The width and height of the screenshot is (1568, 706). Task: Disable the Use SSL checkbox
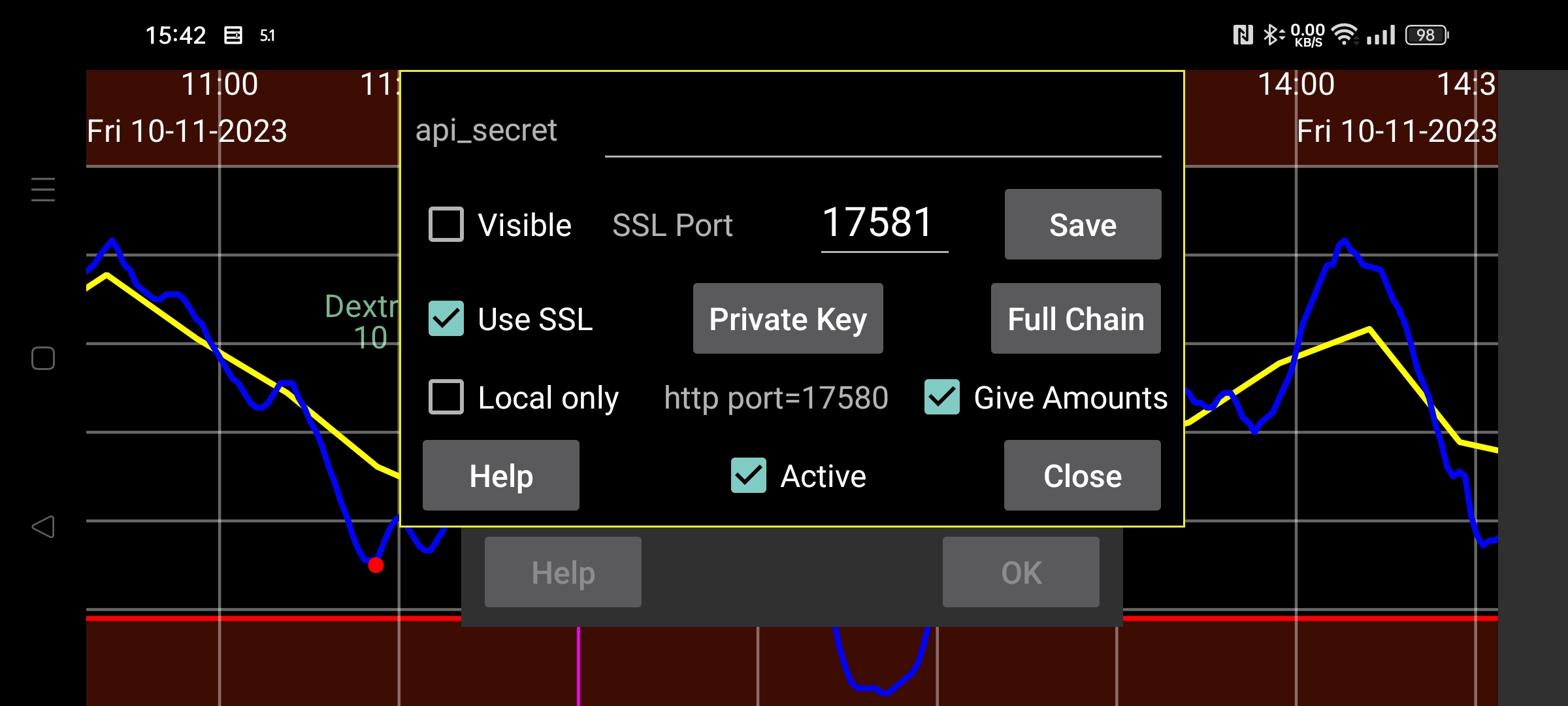[447, 318]
